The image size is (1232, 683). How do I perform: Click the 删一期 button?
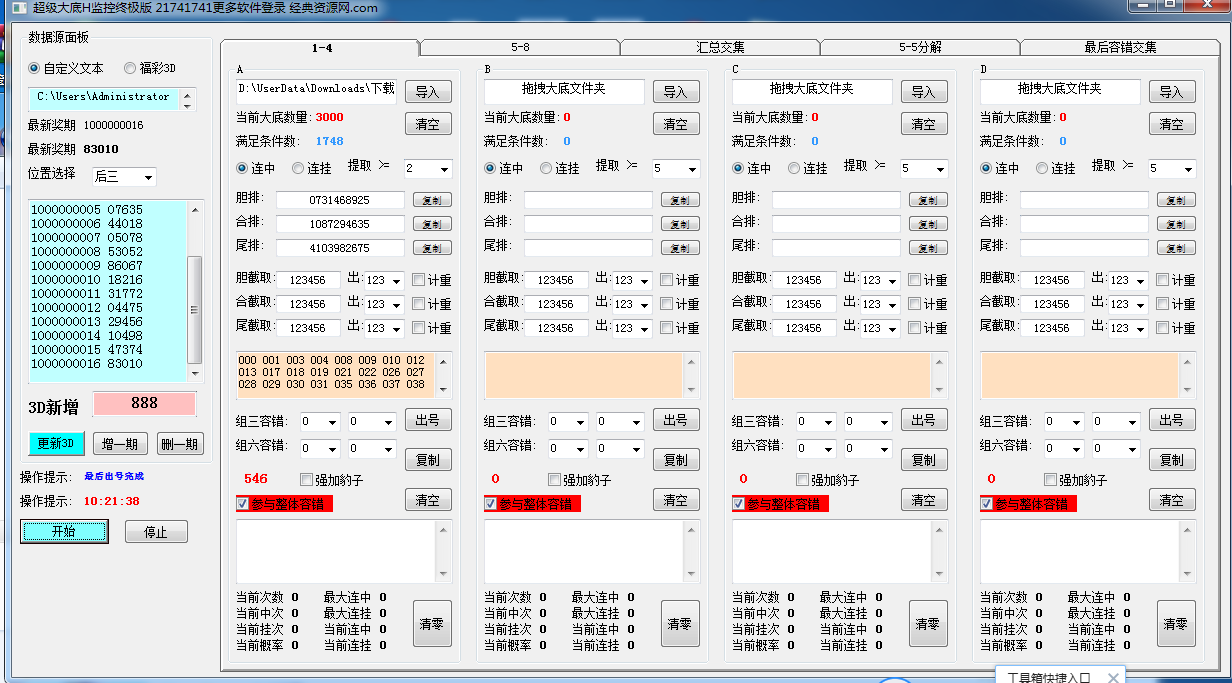coord(180,444)
